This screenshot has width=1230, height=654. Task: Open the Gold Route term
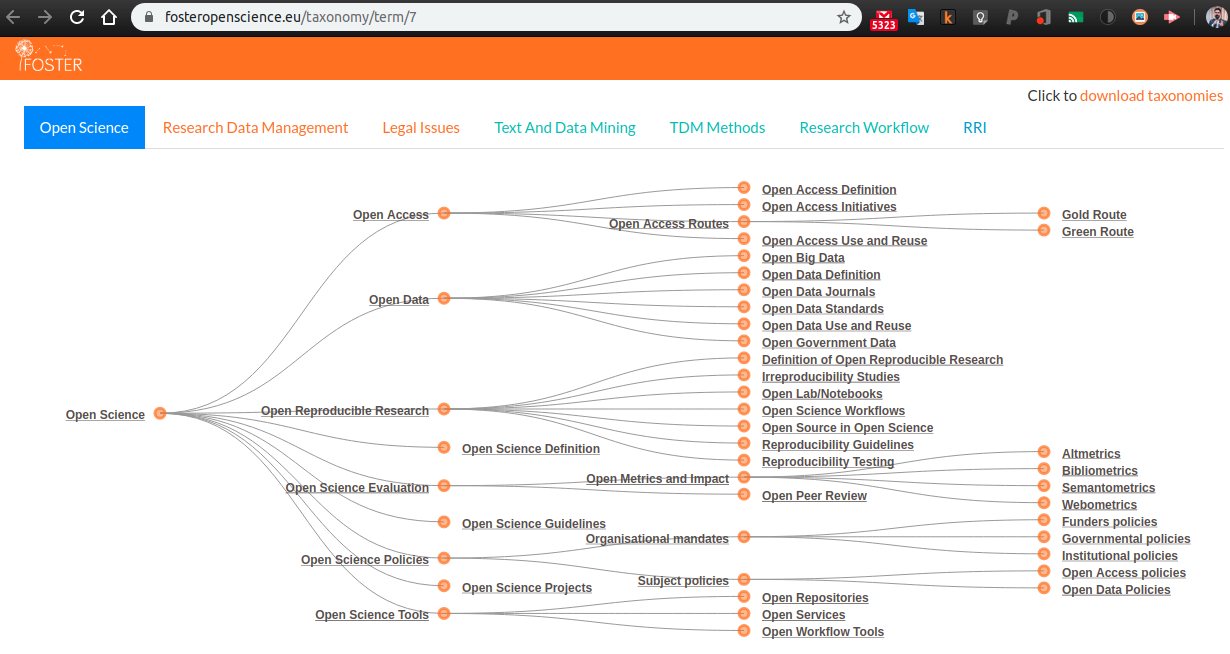tap(1093, 215)
